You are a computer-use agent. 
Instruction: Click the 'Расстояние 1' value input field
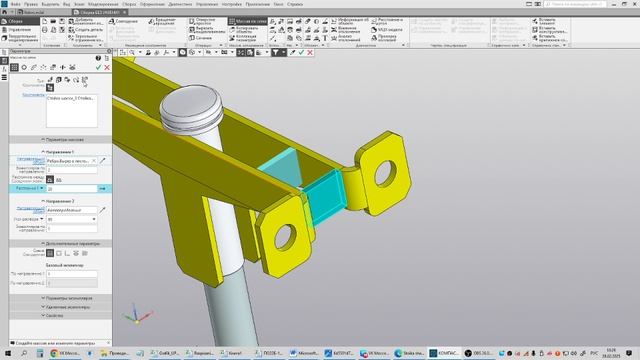[x=72, y=189]
